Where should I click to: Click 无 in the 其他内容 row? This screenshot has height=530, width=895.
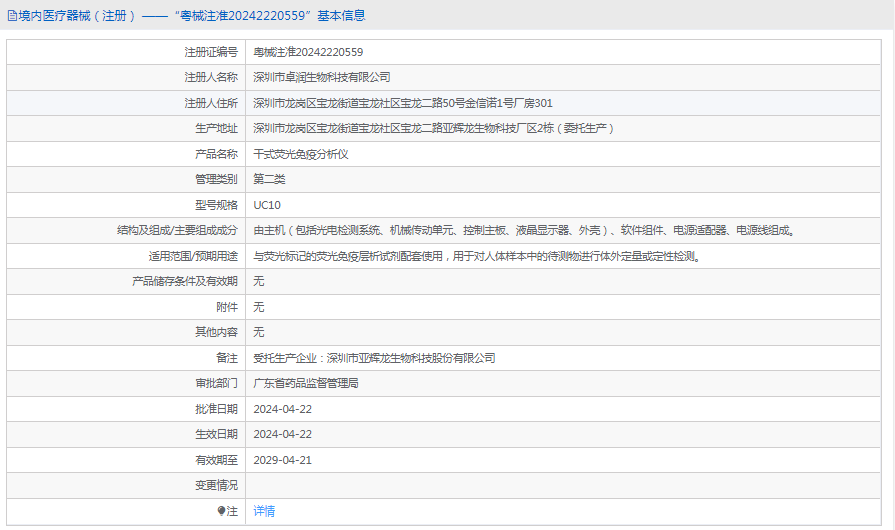point(259,332)
